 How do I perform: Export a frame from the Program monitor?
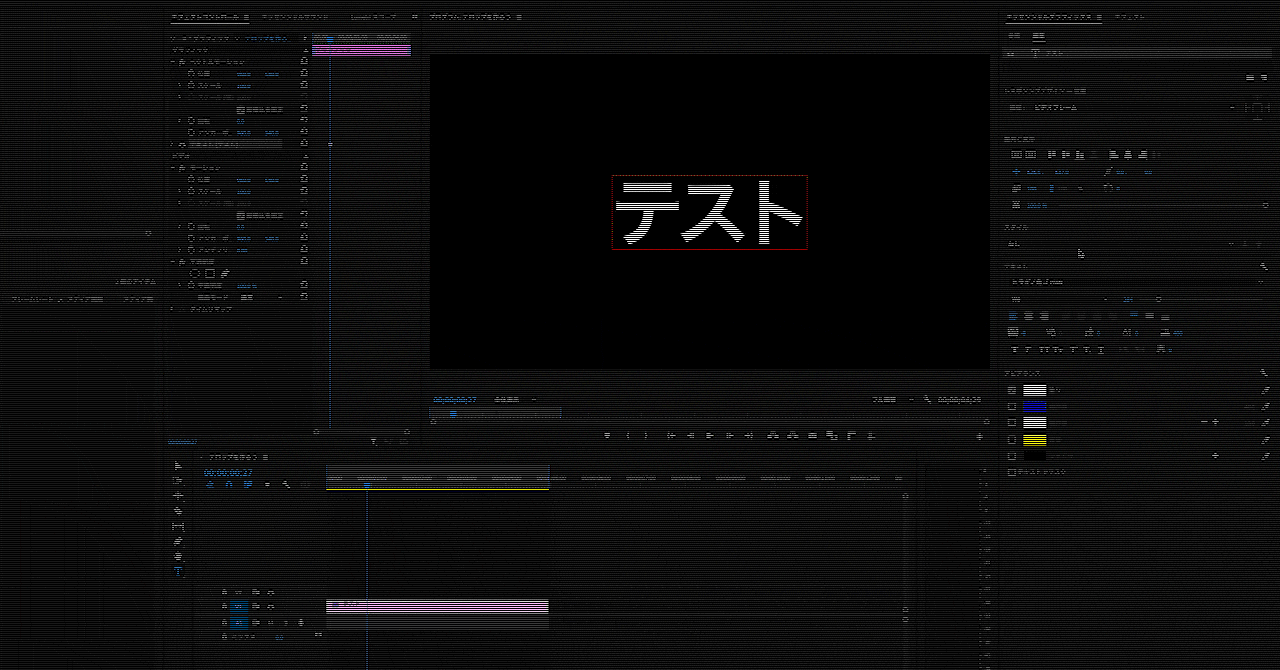click(x=813, y=435)
